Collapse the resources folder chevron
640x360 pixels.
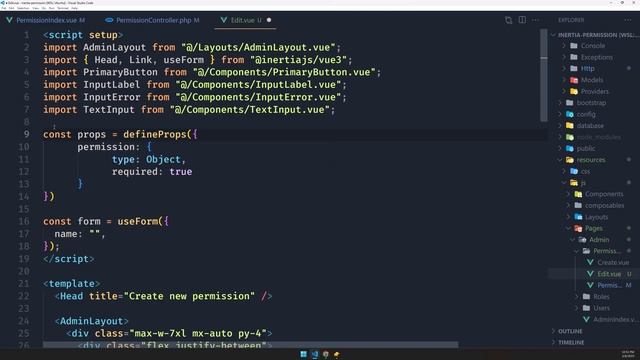(560, 160)
